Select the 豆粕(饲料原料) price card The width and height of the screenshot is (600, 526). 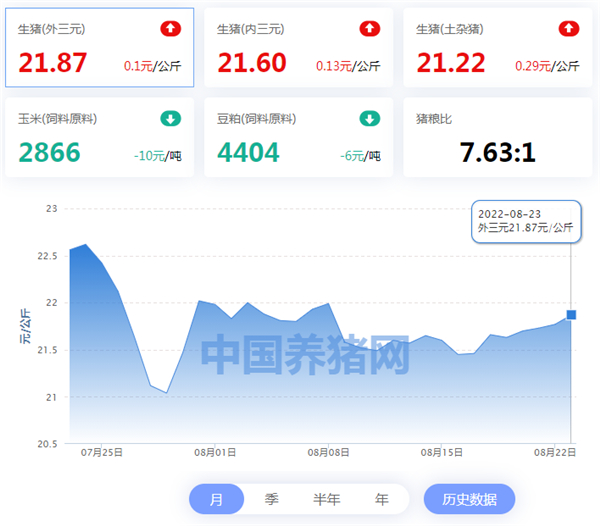298,138
